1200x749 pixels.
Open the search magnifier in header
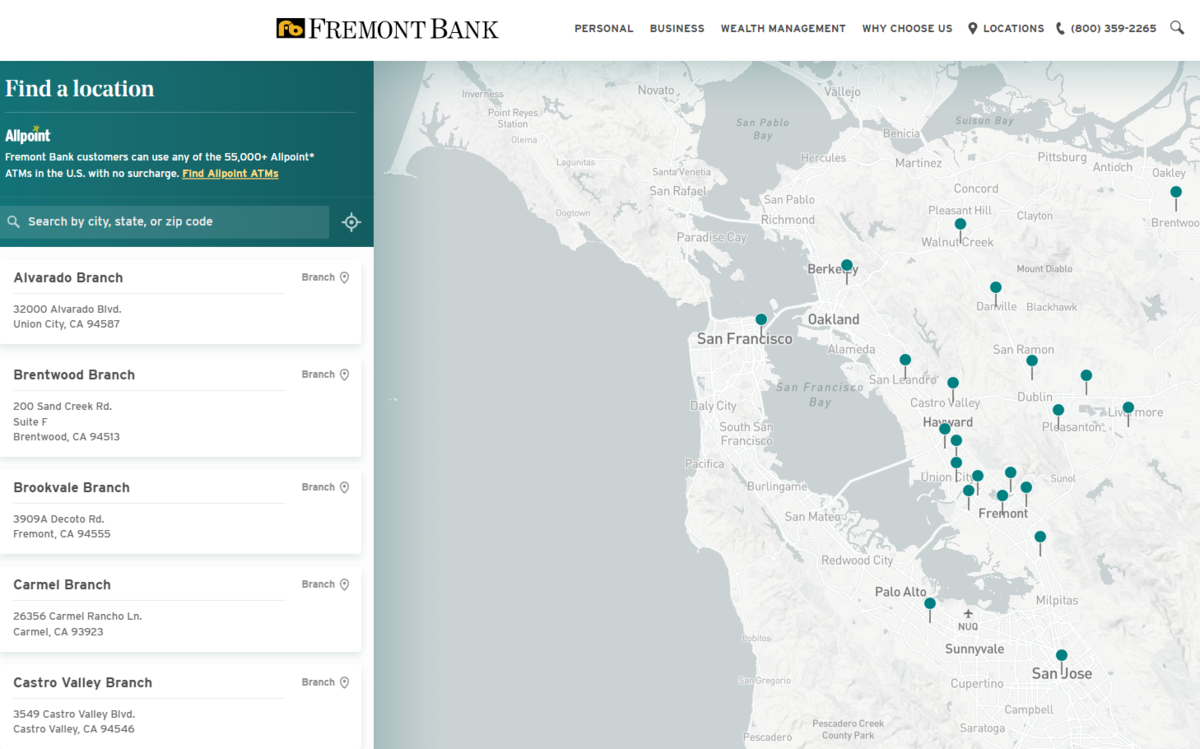1177,28
